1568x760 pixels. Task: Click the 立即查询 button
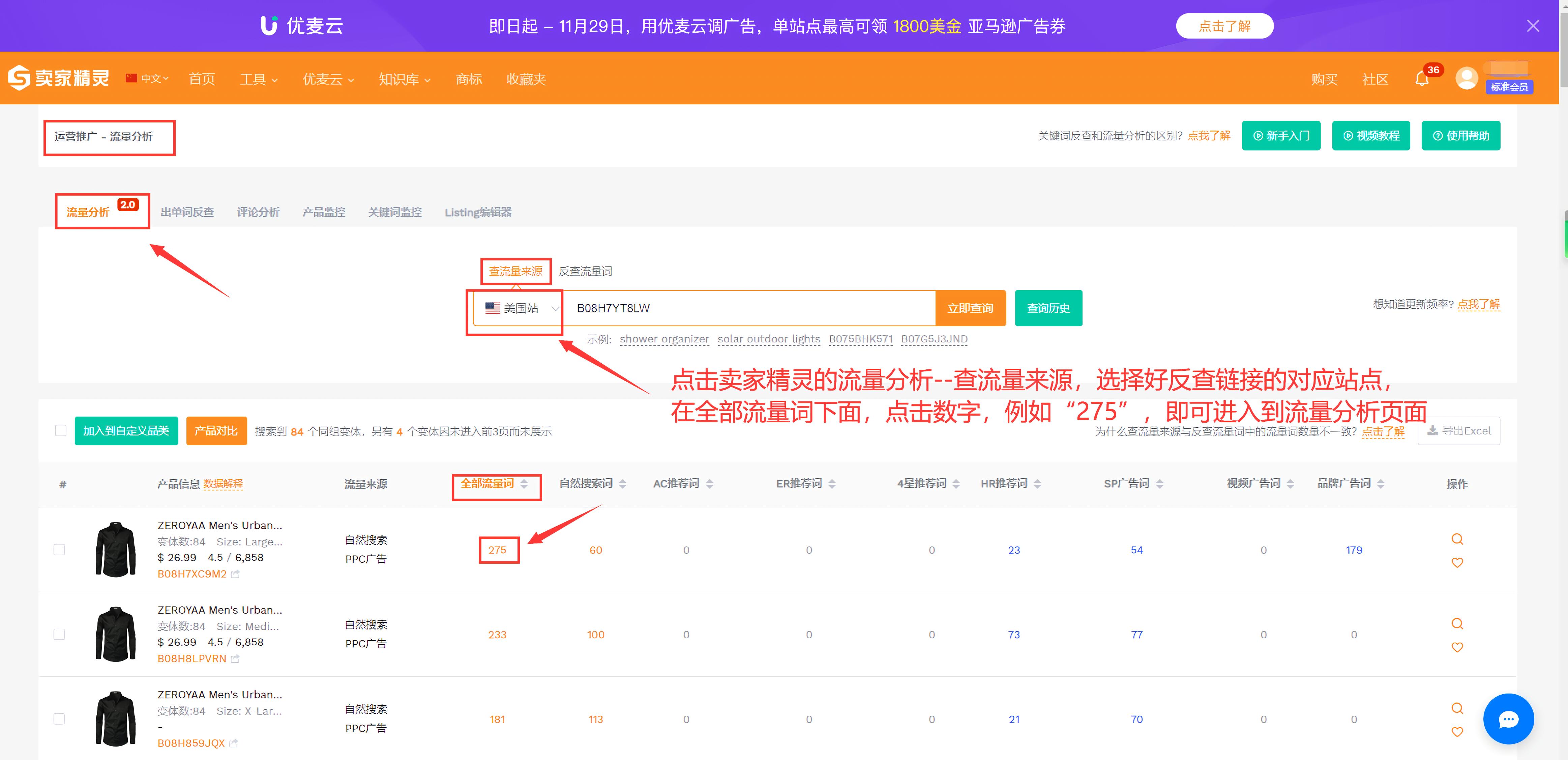[970, 308]
